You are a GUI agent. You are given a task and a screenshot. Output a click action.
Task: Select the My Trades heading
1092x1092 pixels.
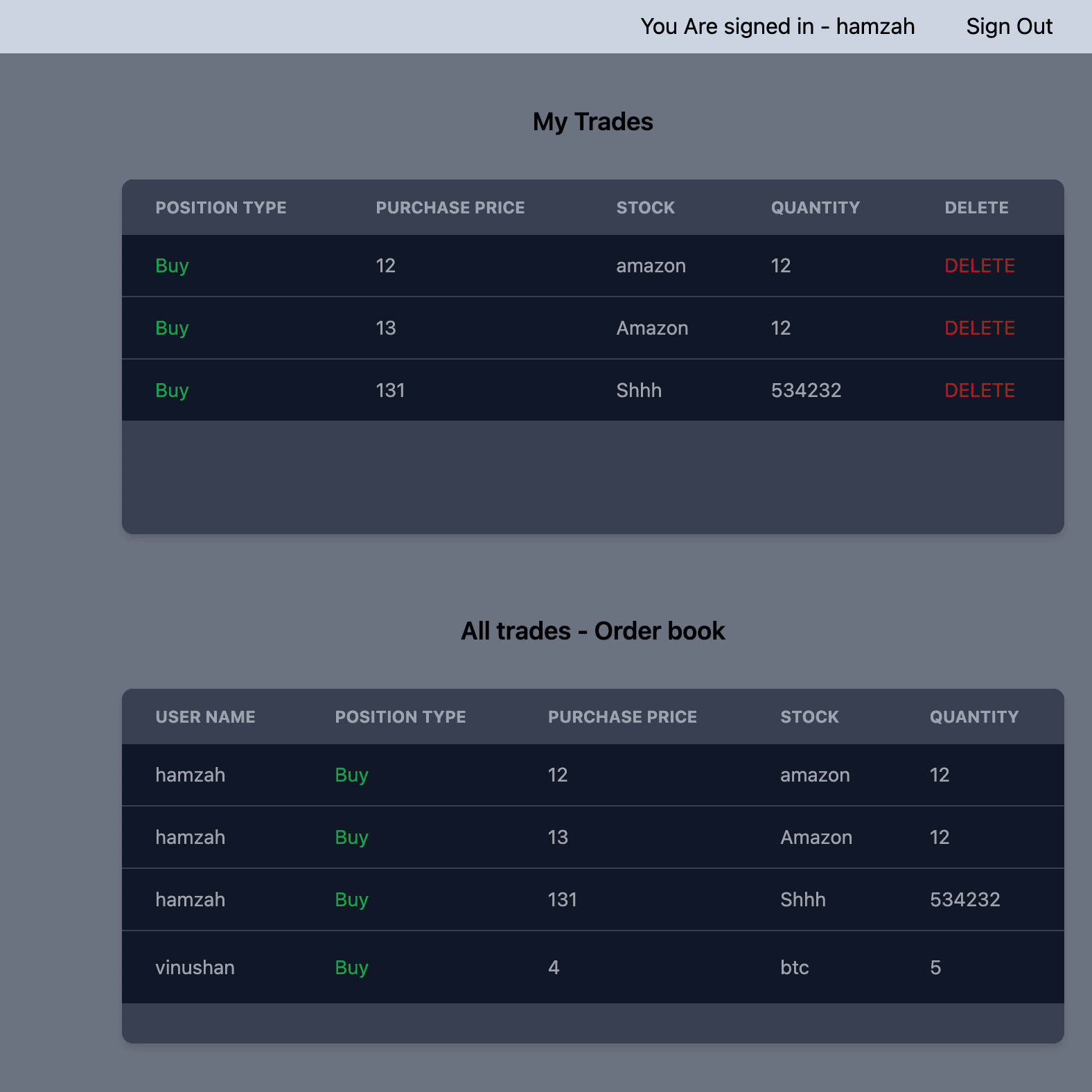point(593,122)
